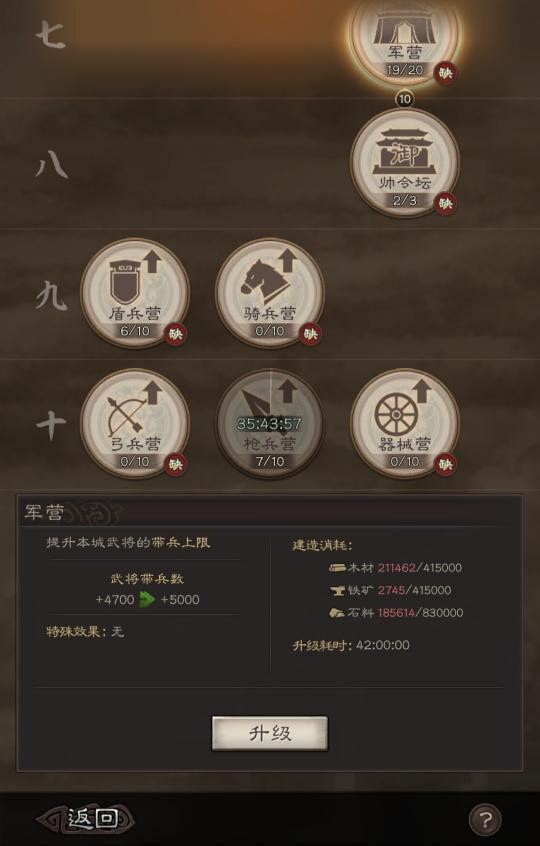The image size is (540, 846).
Task: Click the 35:43:57 upgrade countdown timer
Action: pos(269,424)
